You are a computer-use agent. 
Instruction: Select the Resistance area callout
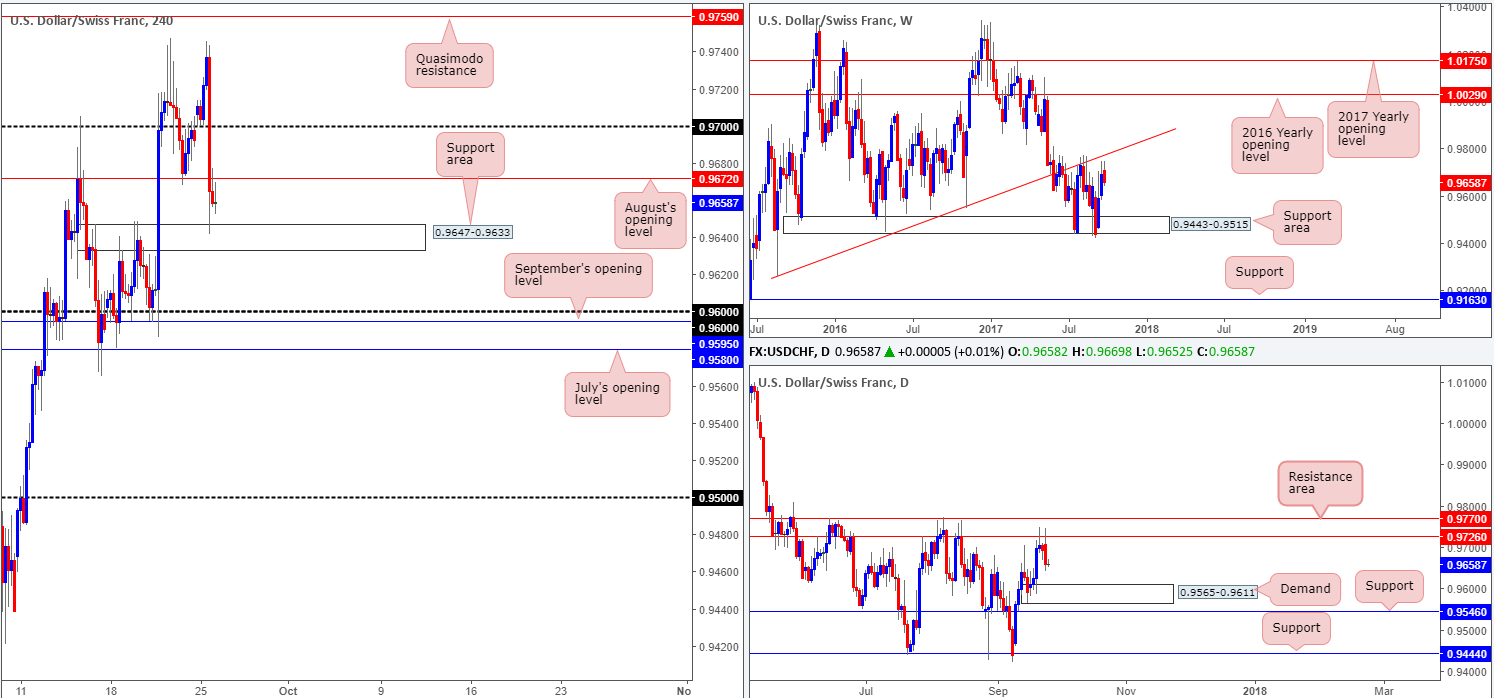(x=1320, y=485)
